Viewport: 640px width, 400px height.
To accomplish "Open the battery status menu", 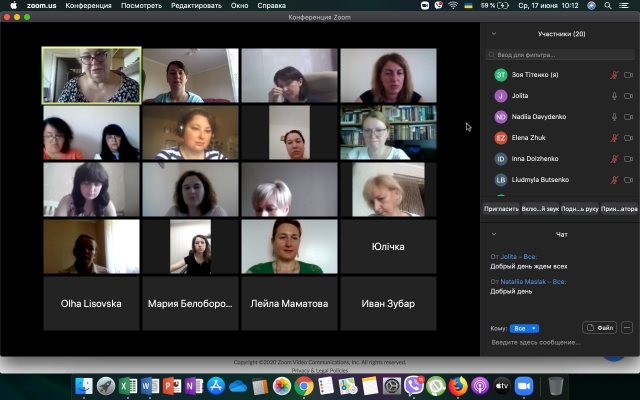I will tap(494, 6).
